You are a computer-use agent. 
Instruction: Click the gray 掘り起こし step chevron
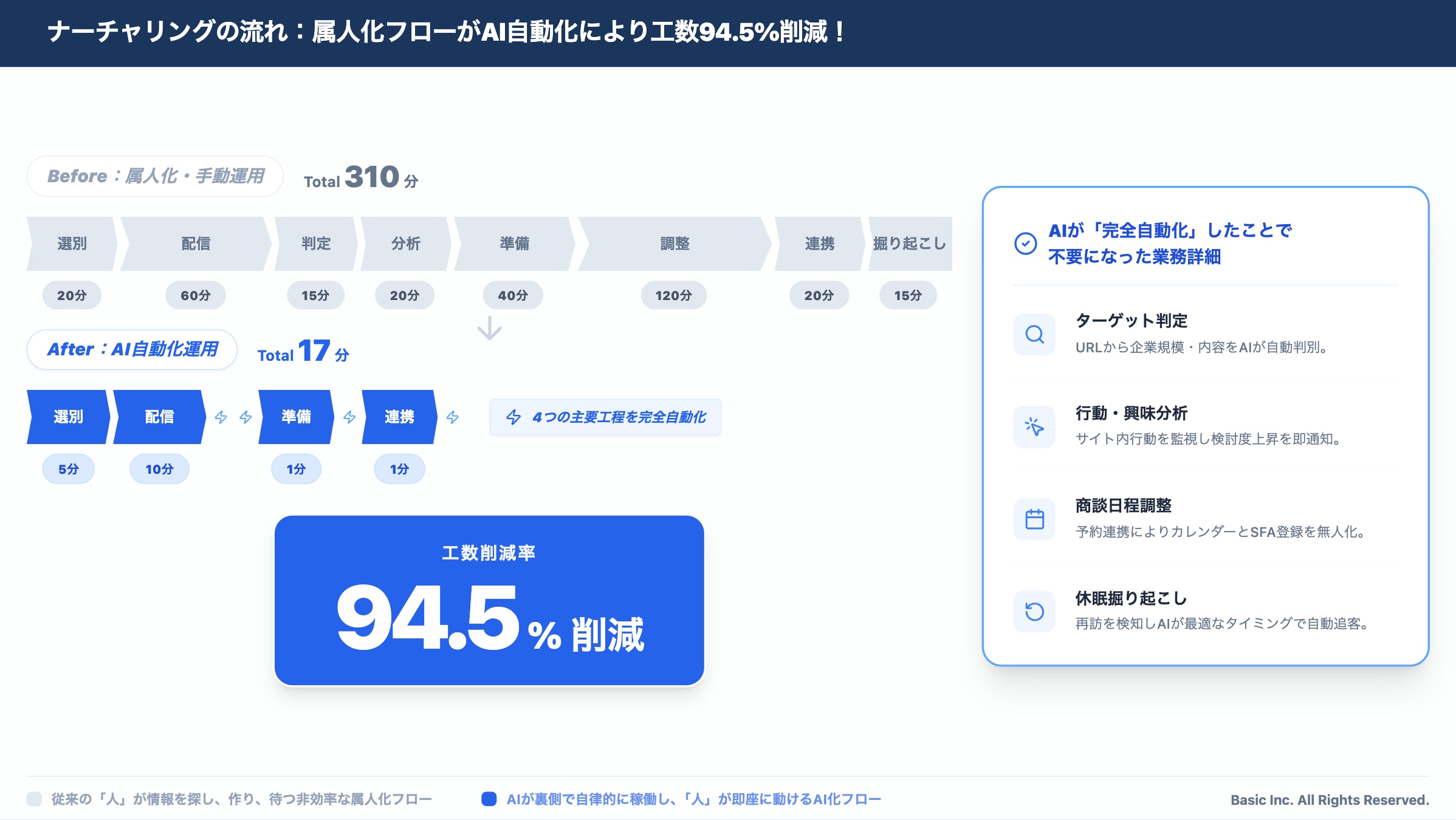tap(909, 244)
